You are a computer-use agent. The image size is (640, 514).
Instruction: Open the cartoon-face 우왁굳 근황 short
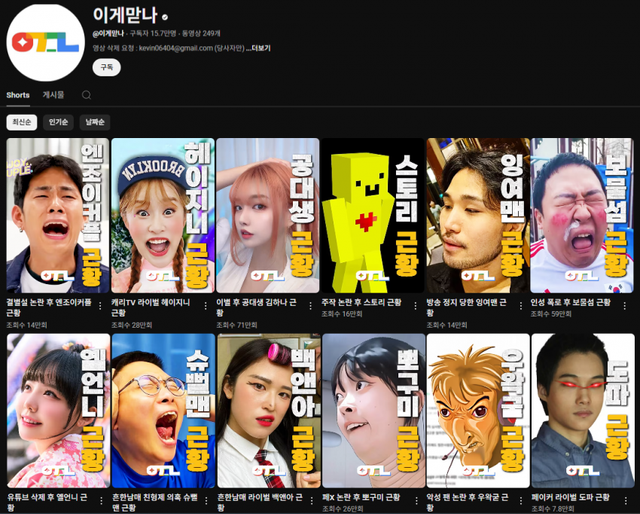tap(477, 410)
